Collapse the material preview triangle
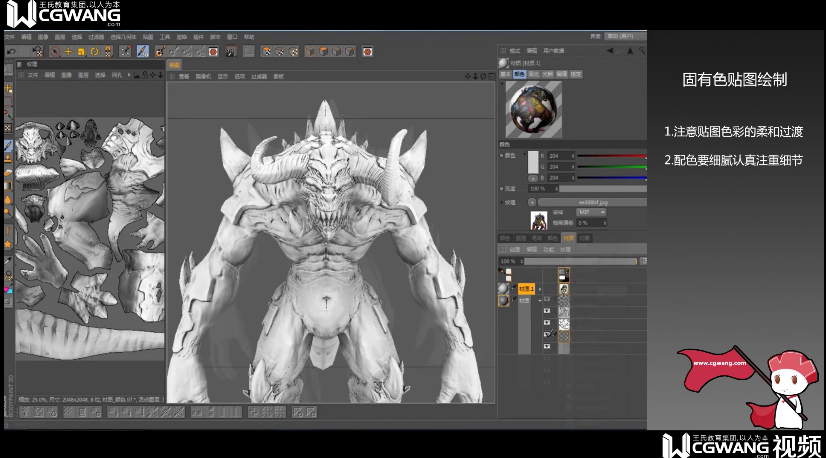826x458 pixels. (x=501, y=83)
